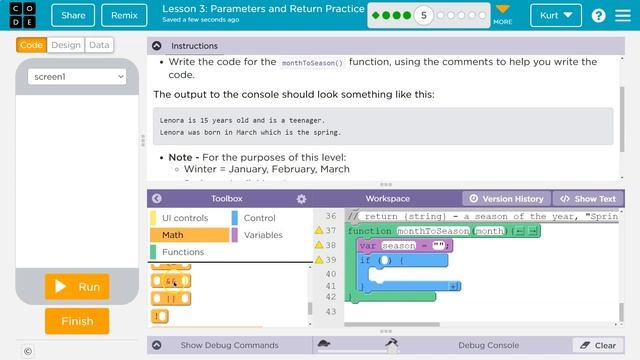
Task: Collapse the debug commands panel arrow
Action: 157,345
